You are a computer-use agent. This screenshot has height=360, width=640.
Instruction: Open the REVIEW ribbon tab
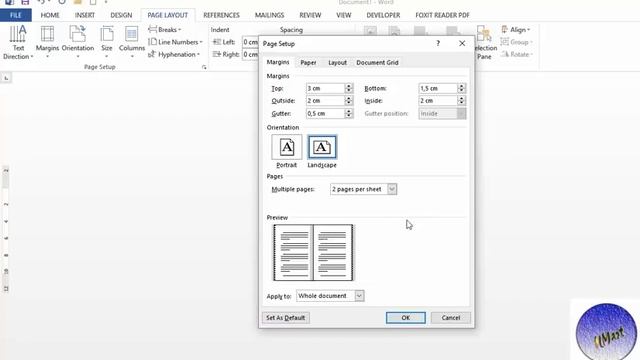(x=310, y=15)
